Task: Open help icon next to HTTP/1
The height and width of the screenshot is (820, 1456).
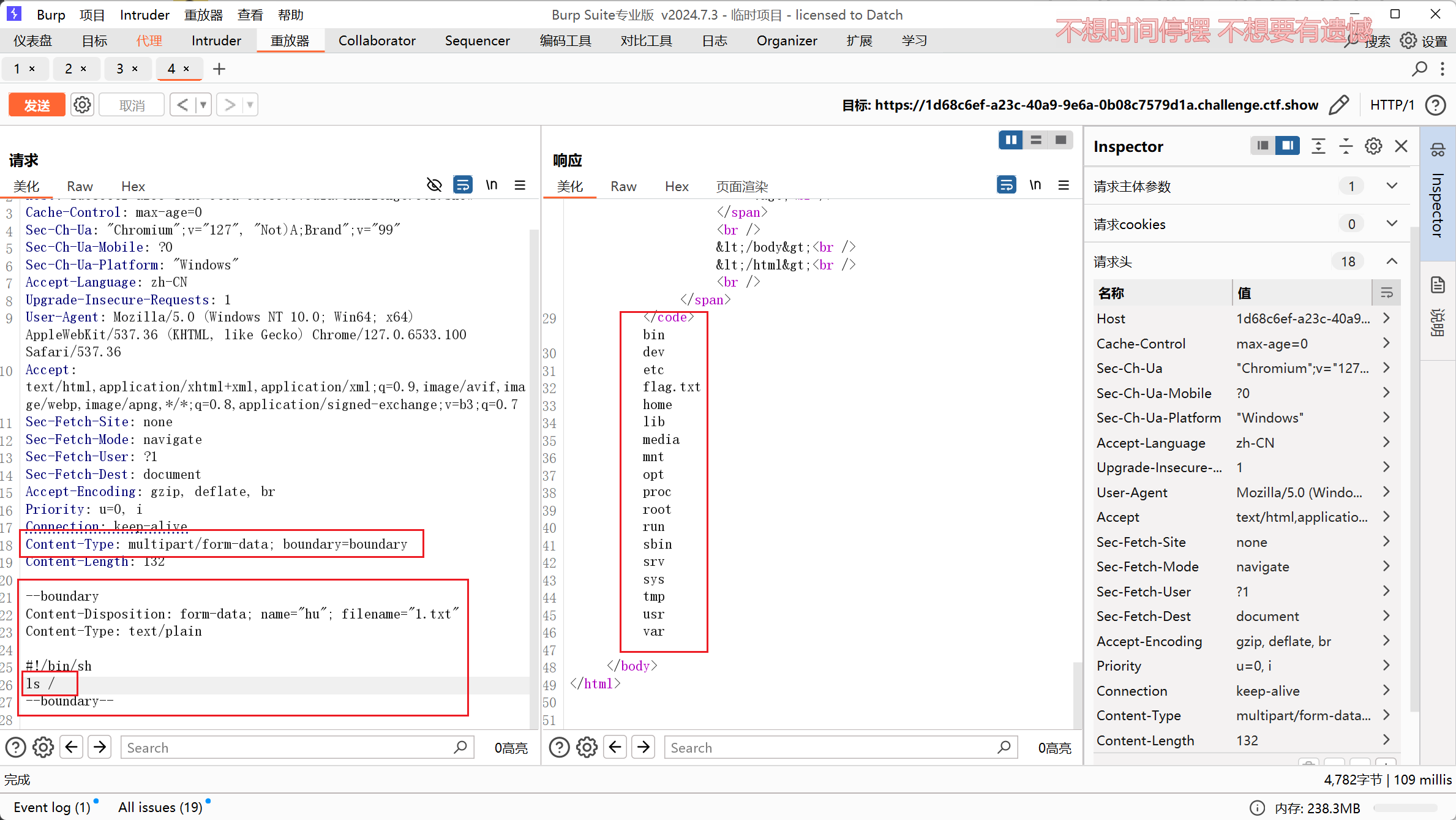Action: click(x=1435, y=105)
